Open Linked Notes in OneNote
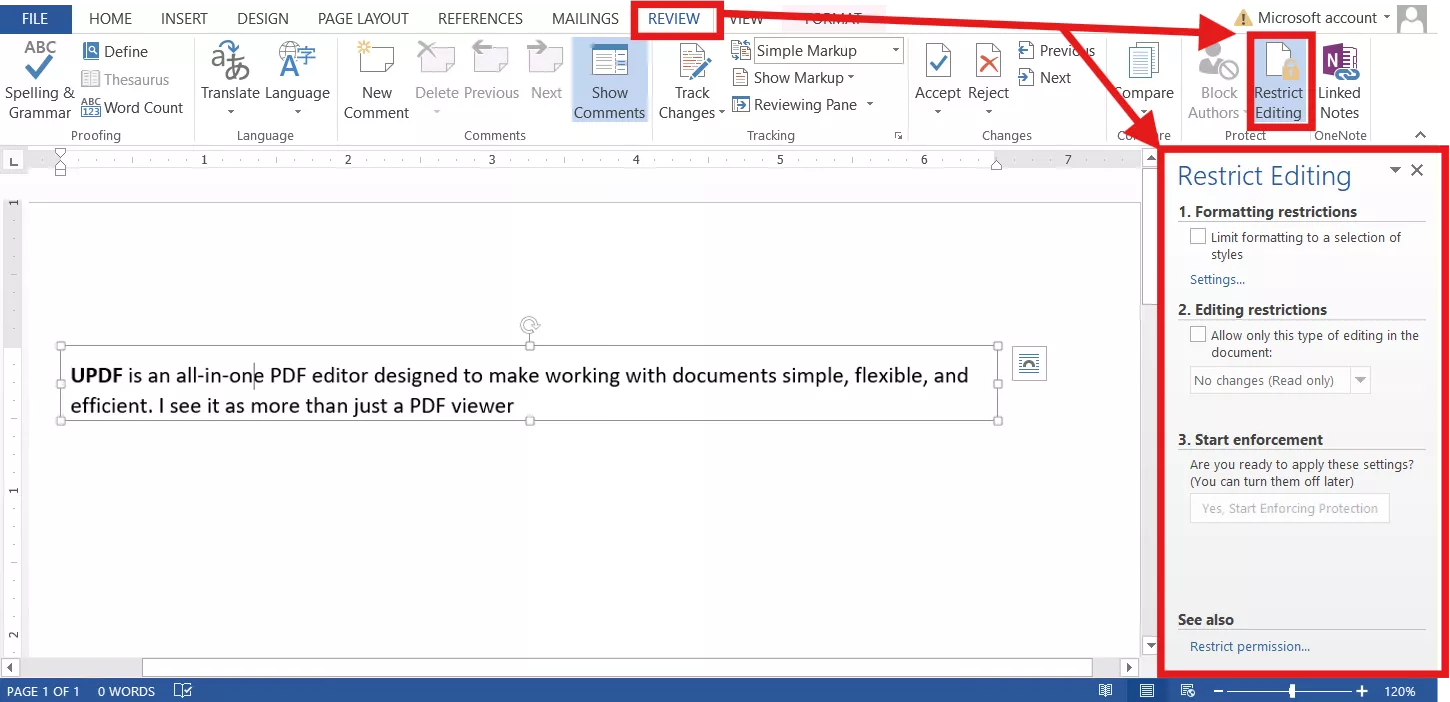 (x=1339, y=78)
